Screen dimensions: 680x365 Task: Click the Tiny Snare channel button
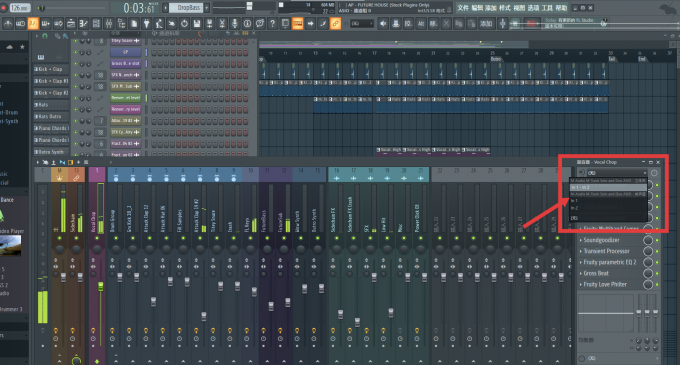tap(125, 41)
